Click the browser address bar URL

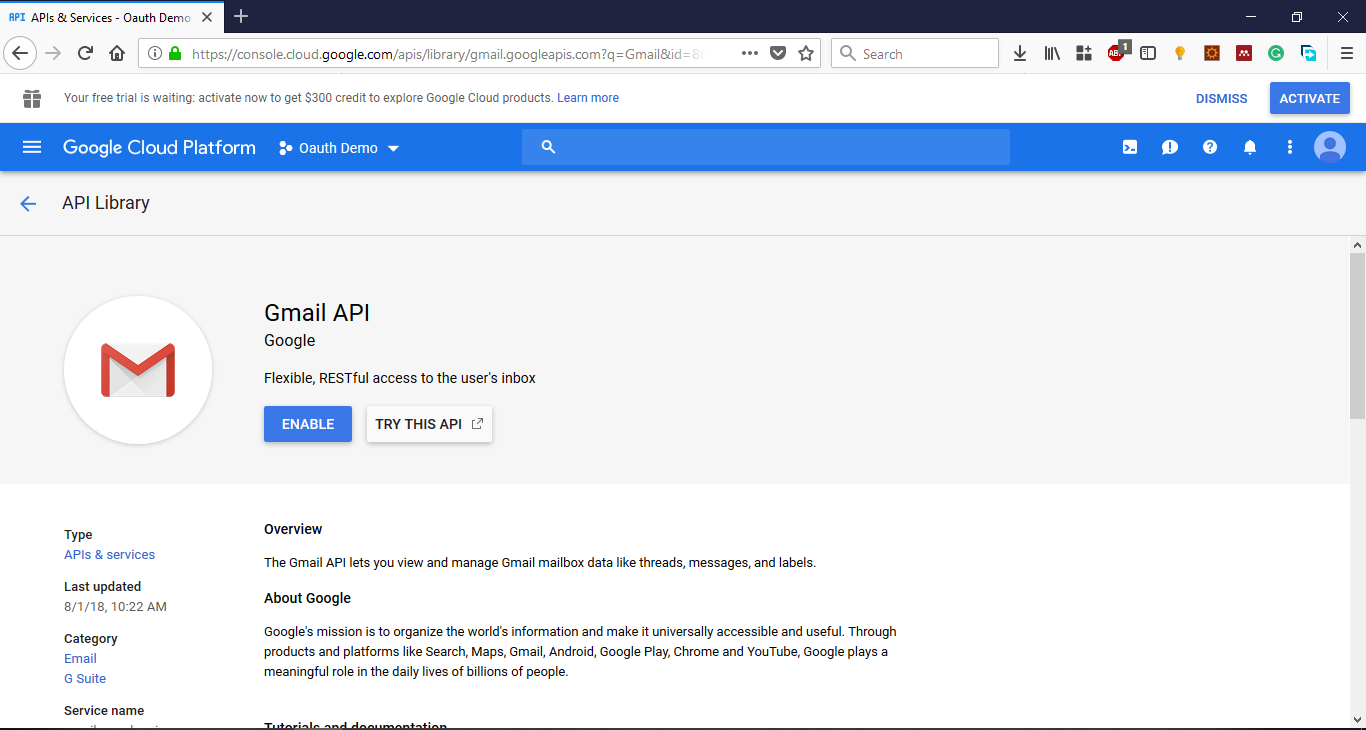(448, 54)
